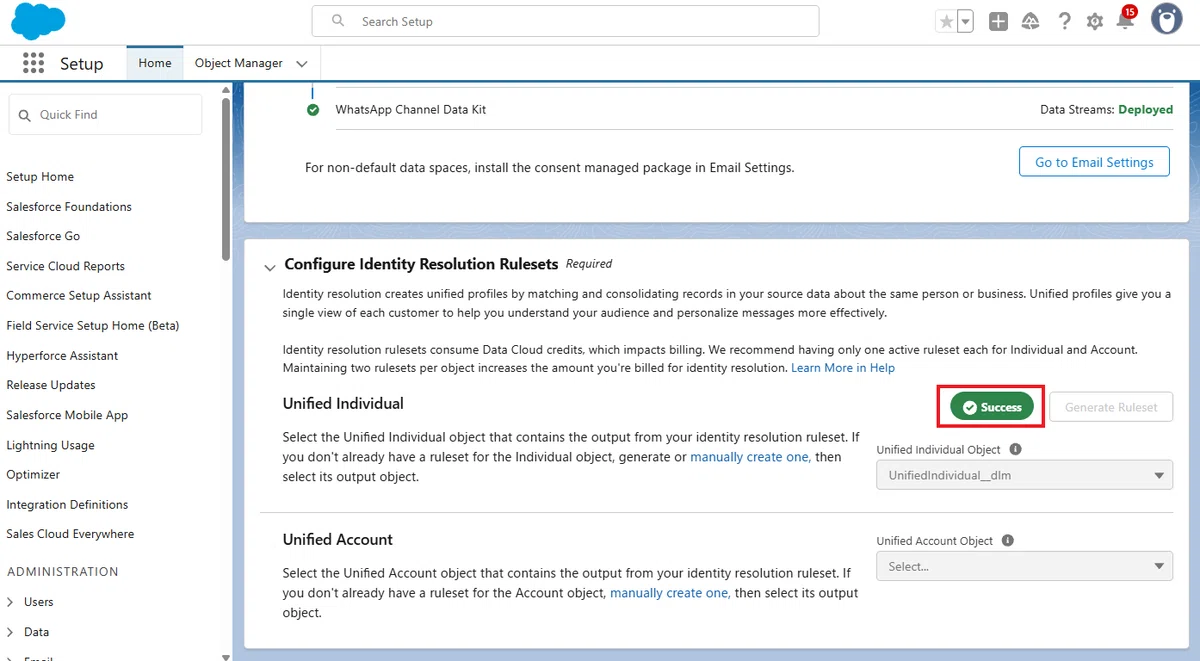Screen dimensions: 1200x661
Task: Open the Unified Individual Object dropdown
Action: point(1024,476)
